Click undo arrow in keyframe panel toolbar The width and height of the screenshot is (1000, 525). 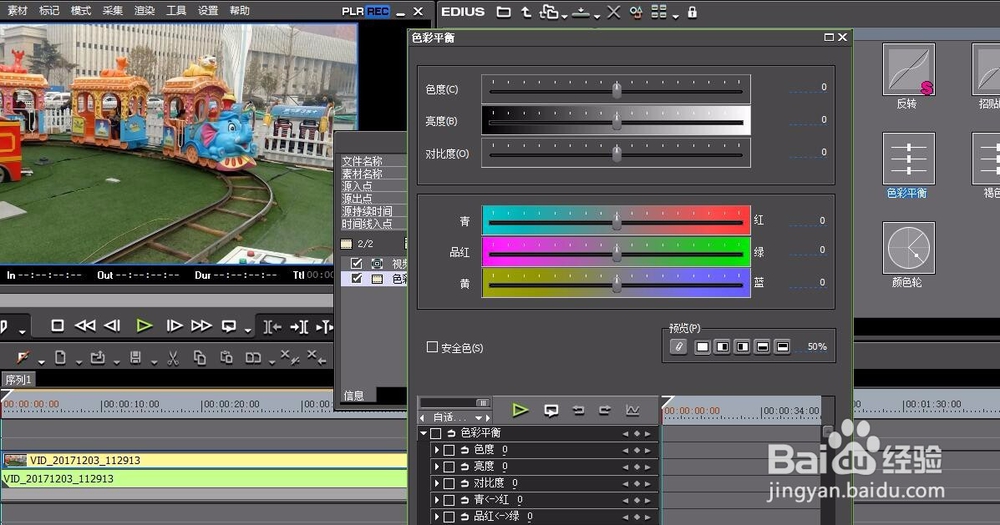point(578,410)
